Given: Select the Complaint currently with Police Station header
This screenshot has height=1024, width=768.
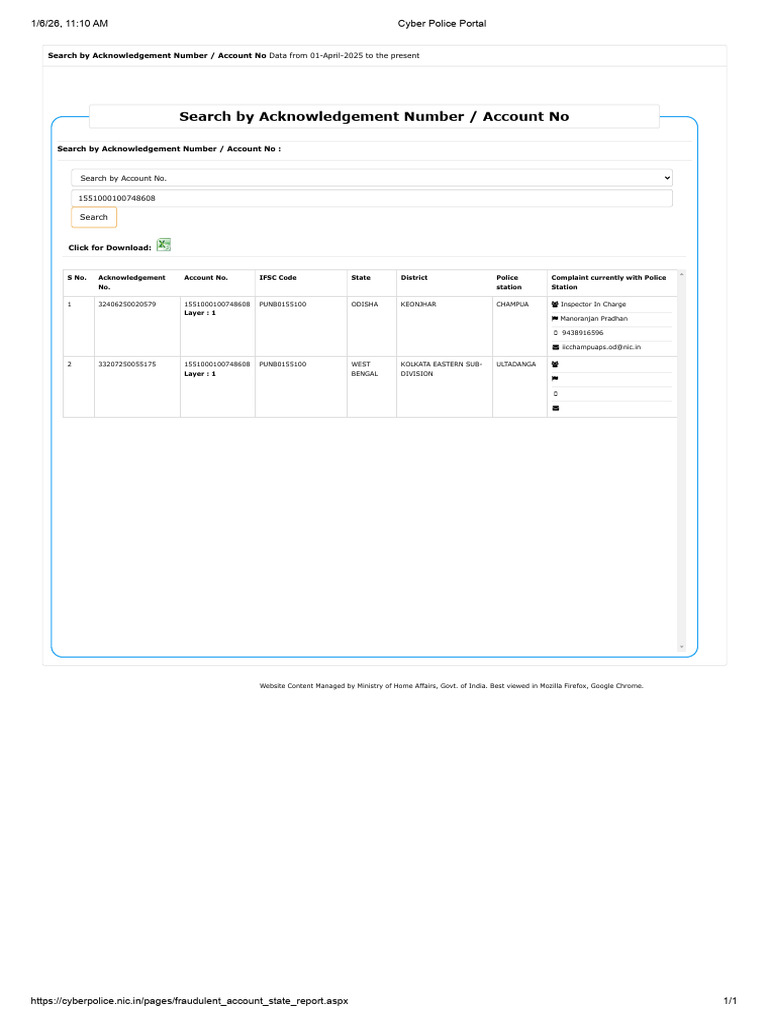Looking at the screenshot, I should [x=609, y=282].
